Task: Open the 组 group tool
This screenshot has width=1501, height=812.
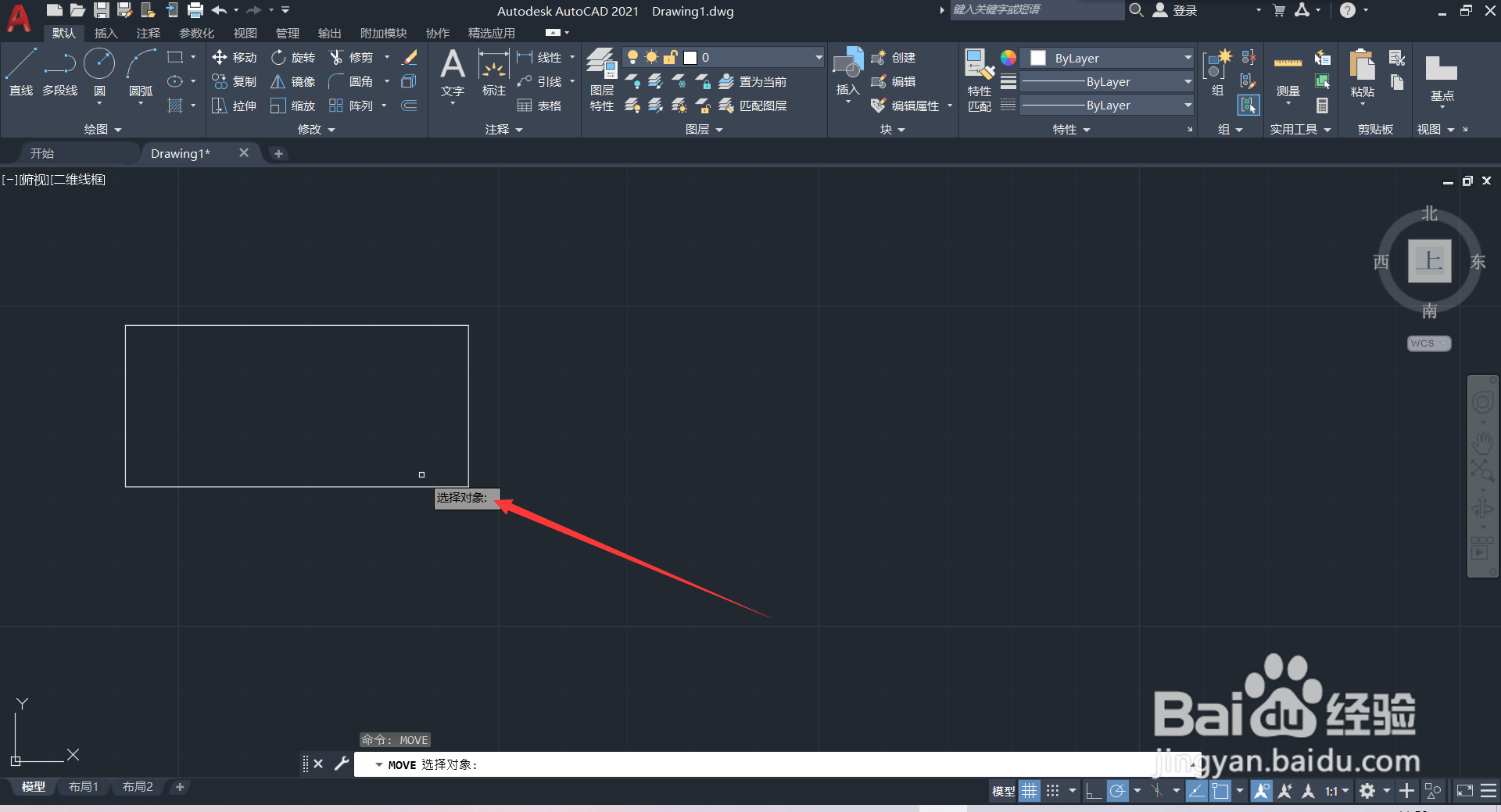Action: (x=1217, y=72)
